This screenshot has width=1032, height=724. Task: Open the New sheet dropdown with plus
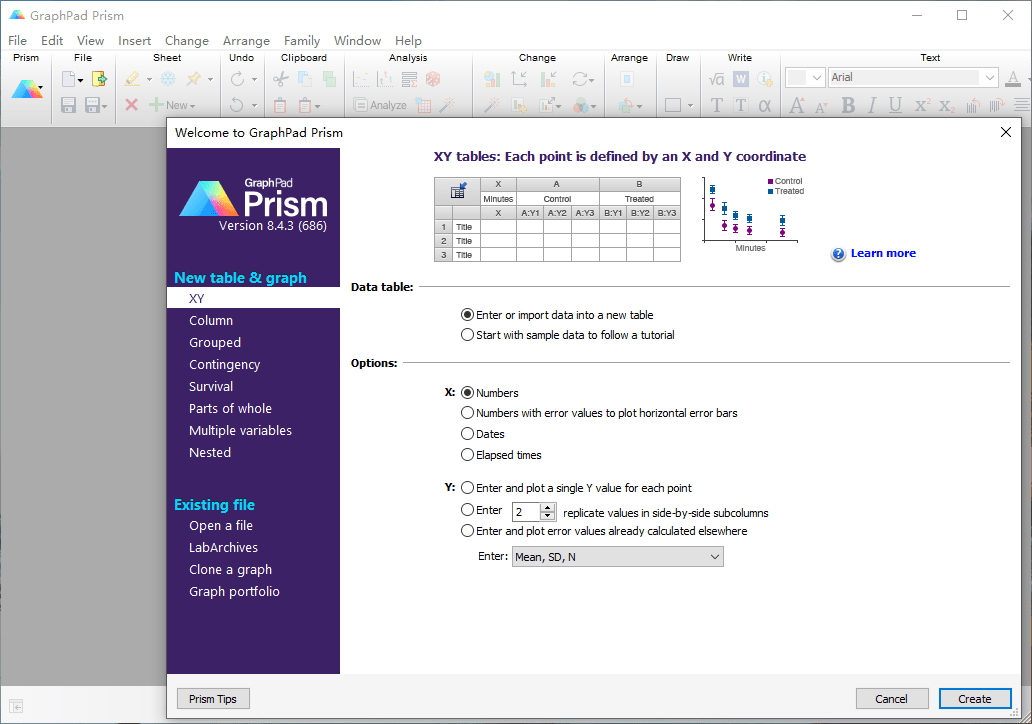click(x=172, y=105)
